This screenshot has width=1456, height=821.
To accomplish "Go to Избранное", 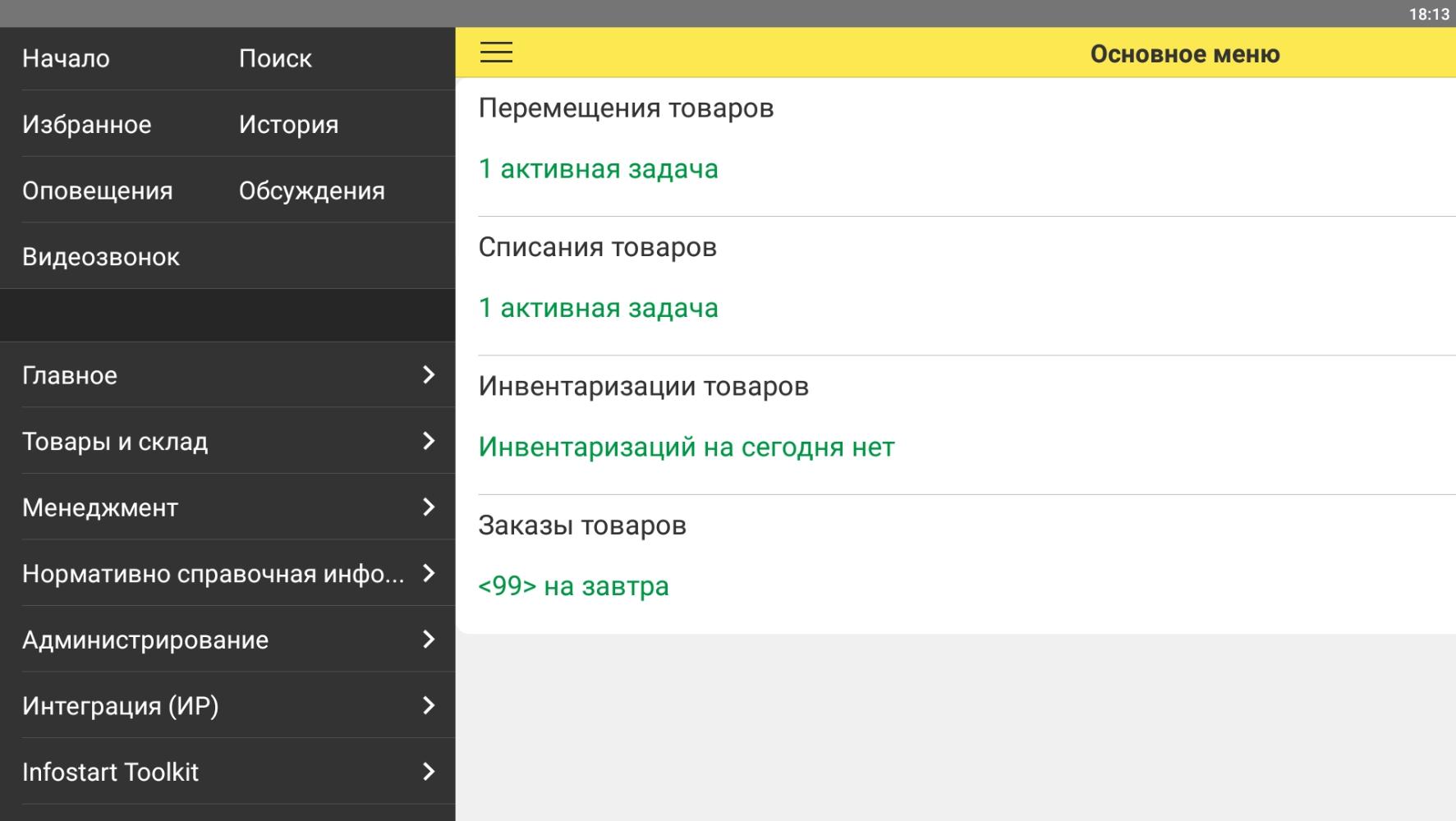I will (87, 125).
